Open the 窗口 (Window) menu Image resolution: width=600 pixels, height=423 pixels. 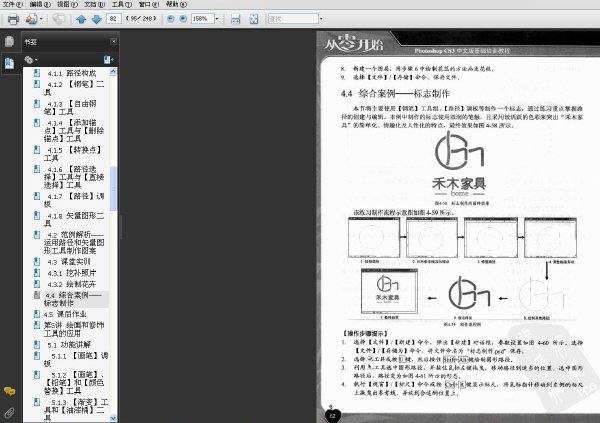[149, 4]
